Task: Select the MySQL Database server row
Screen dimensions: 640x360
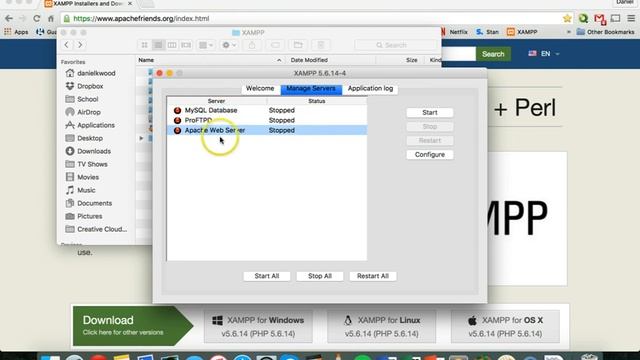Action: (267, 110)
